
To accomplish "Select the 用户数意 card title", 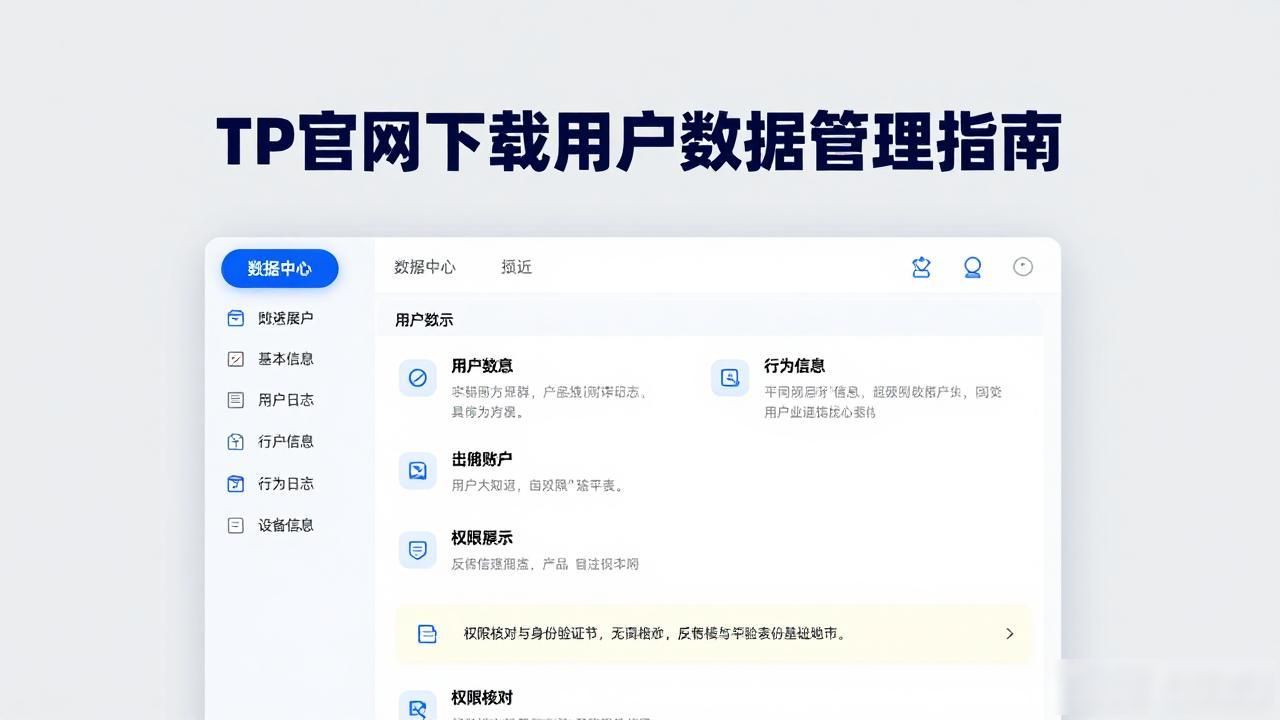I will coord(482,366).
